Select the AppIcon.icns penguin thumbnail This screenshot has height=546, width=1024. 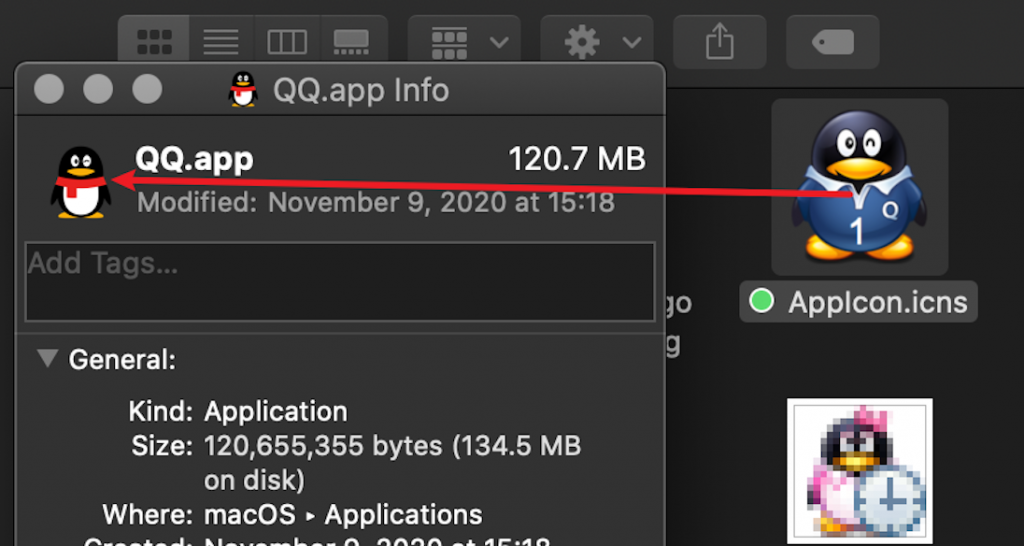point(859,187)
